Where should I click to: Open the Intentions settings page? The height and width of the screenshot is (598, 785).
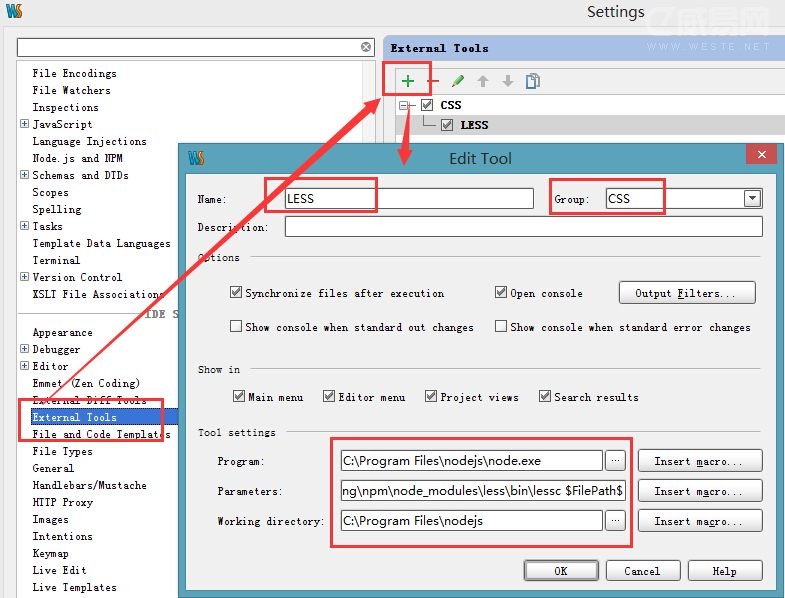[63, 536]
